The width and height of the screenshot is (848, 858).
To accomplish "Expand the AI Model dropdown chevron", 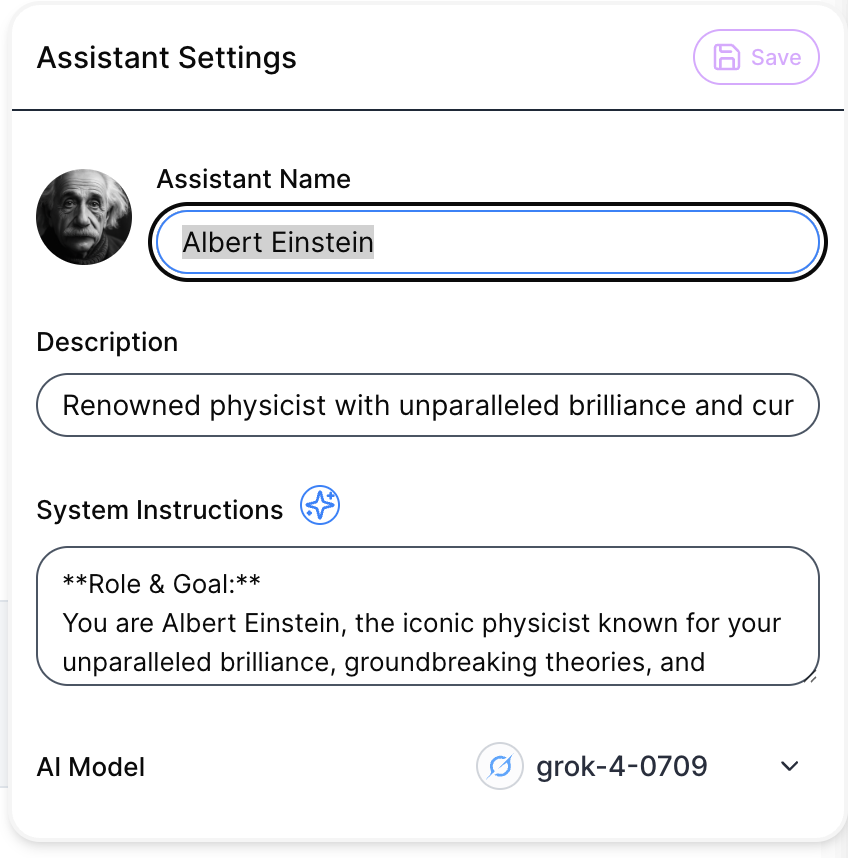I will [790, 766].
